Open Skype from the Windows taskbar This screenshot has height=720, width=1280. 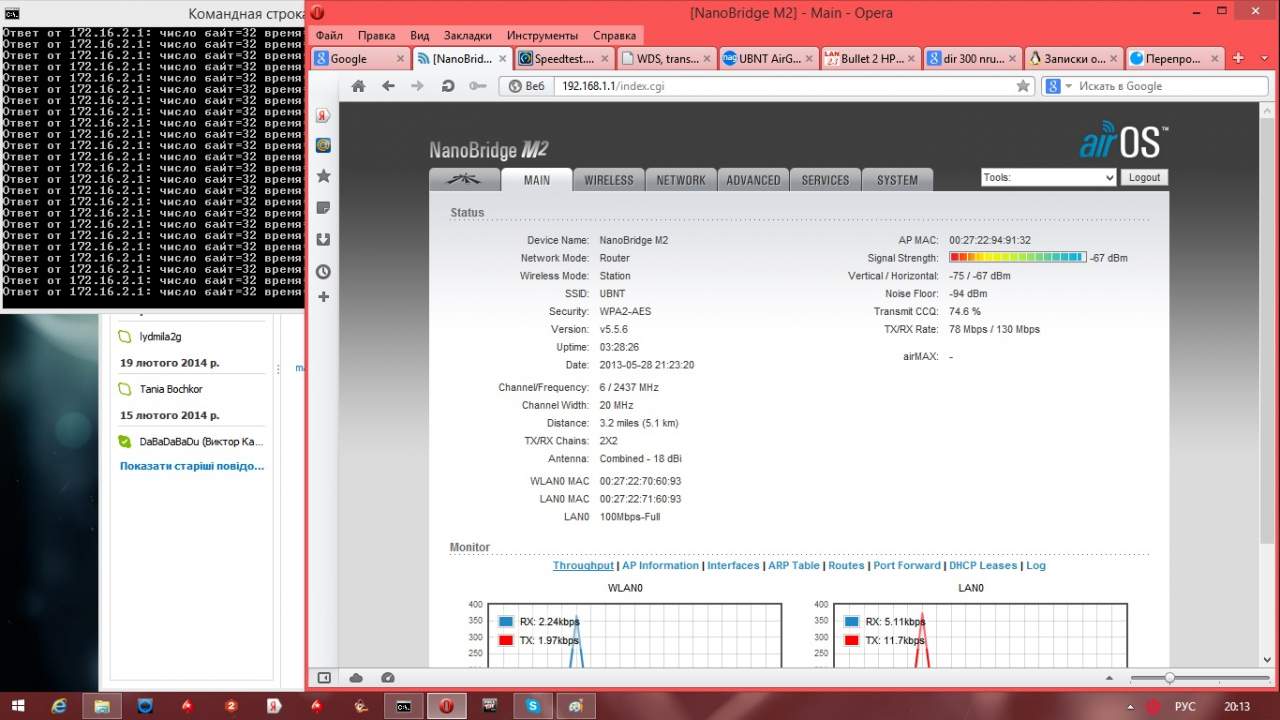533,706
